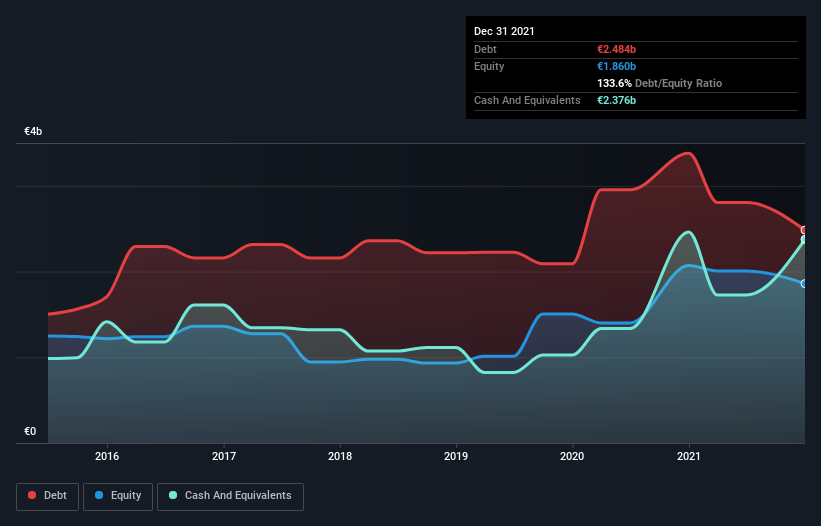
Task: Click the 2019 x-axis label
Action: click(x=456, y=456)
